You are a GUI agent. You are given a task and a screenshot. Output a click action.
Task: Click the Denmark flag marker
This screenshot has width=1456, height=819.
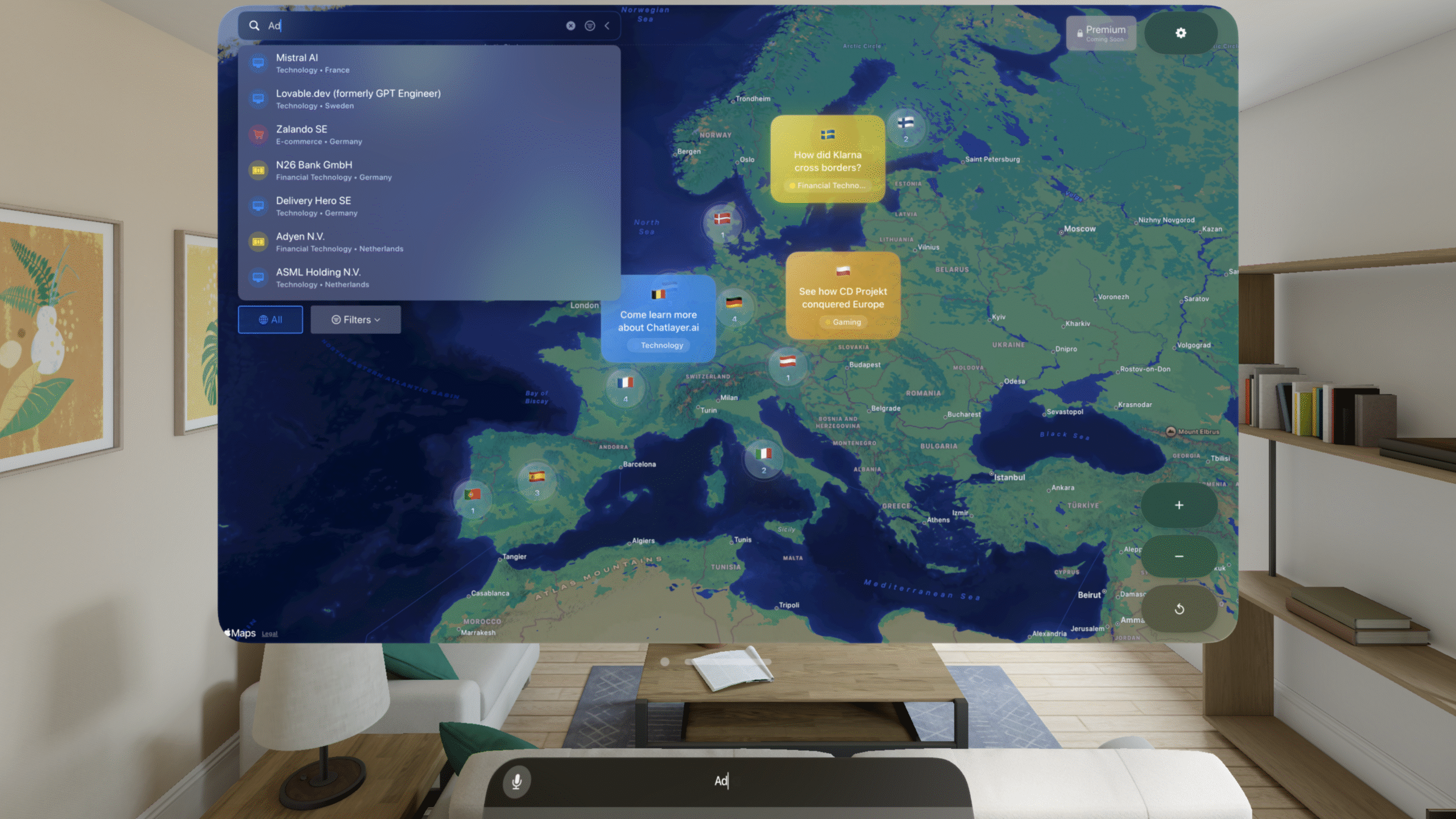click(722, 223)
